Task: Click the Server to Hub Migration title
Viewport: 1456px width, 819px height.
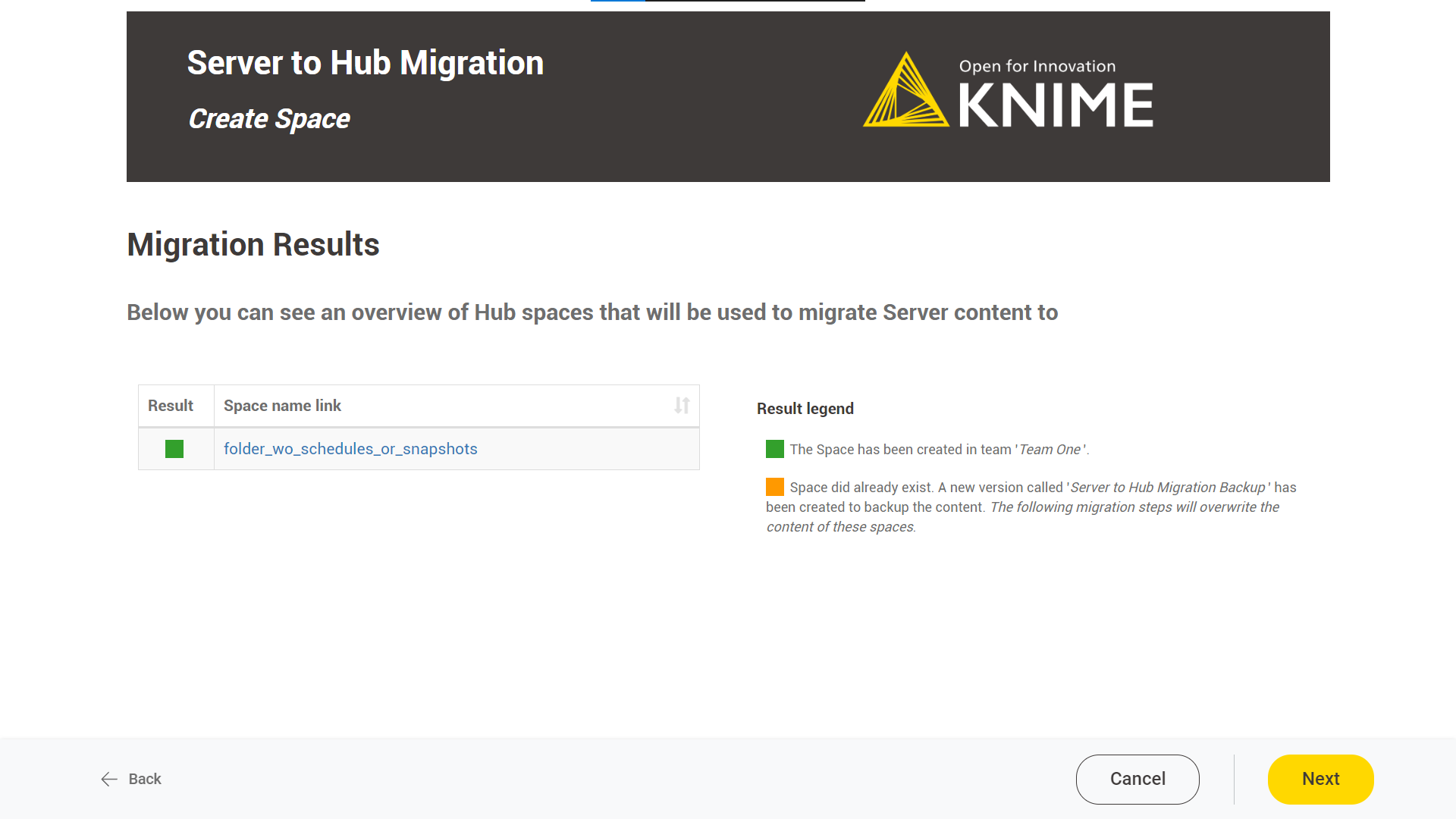Action: [x=366, y=63]
